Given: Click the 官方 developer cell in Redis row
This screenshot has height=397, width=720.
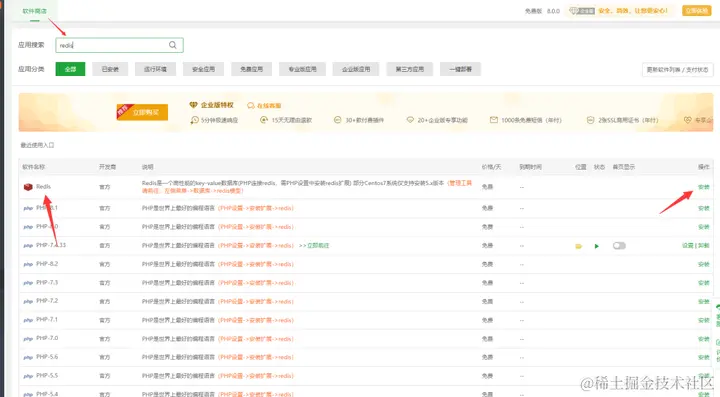Looking at the screenshot, I should 105,187.
